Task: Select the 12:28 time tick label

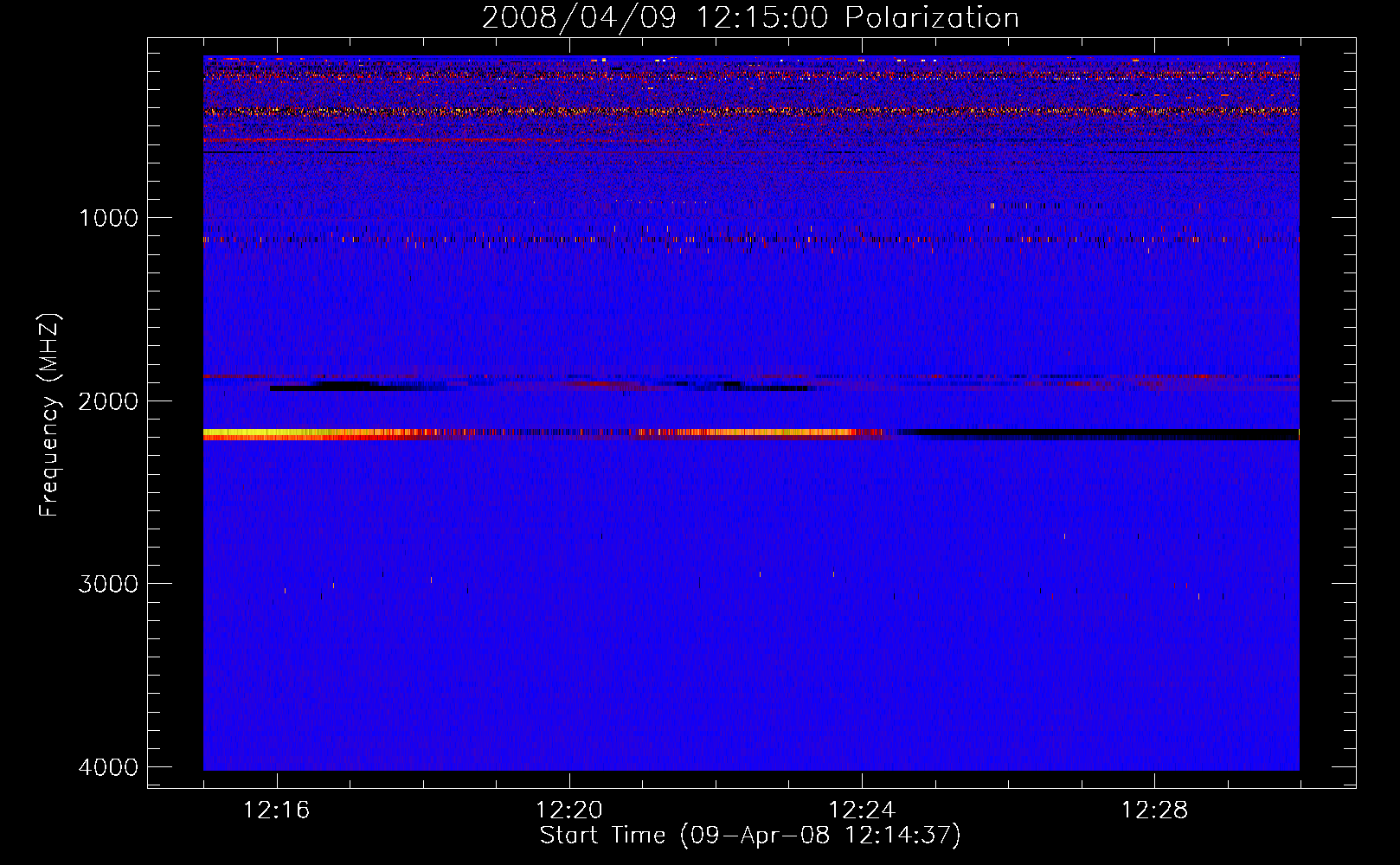Action: [1154, 810]
